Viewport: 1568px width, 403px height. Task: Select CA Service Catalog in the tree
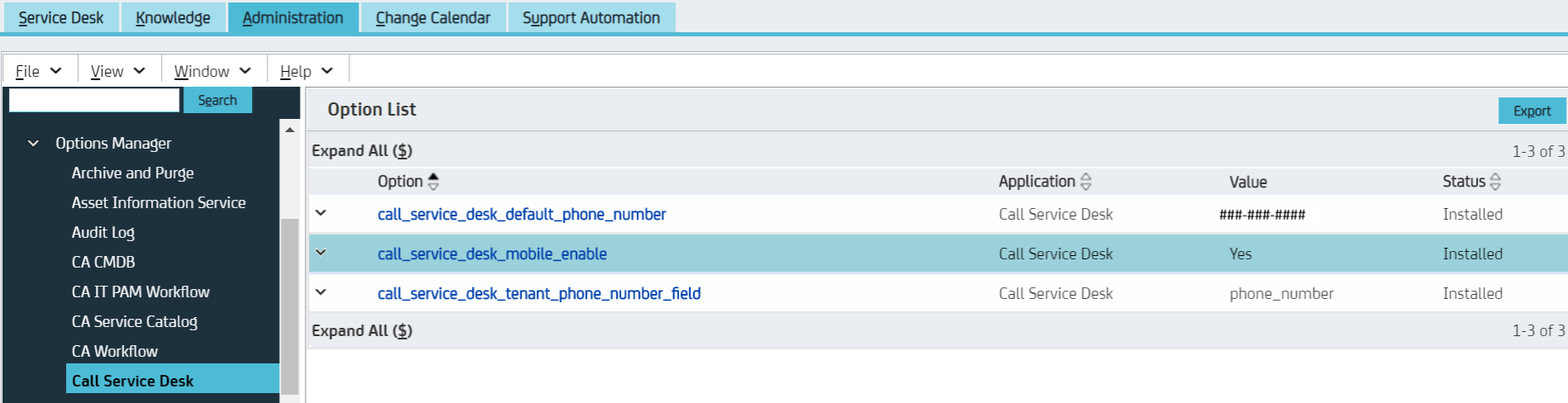[135, 321]
